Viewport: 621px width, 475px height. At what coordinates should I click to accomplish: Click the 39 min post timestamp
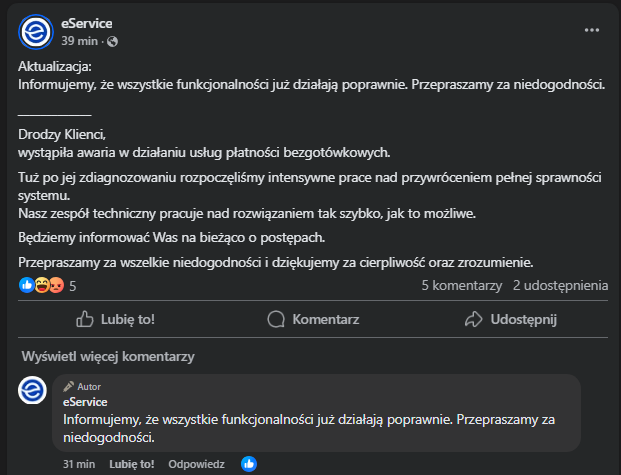79,41
